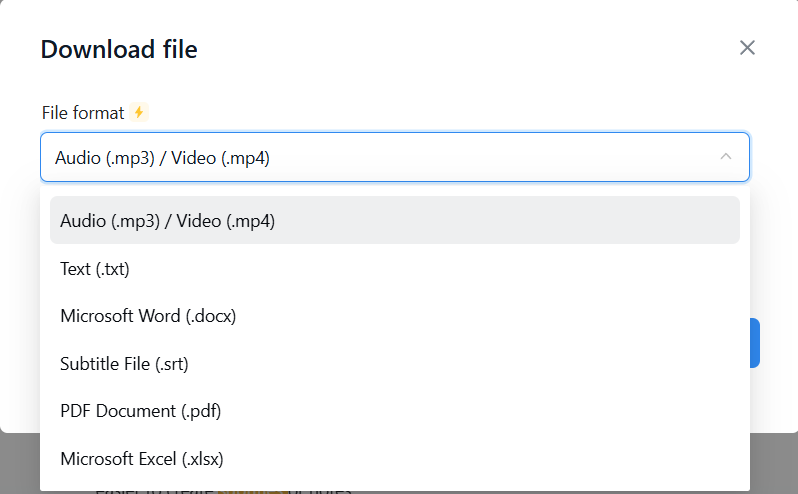Click the dialog's white margin left of Subtitle File
The width and height of the screenshot is (798, 494).
20,364
